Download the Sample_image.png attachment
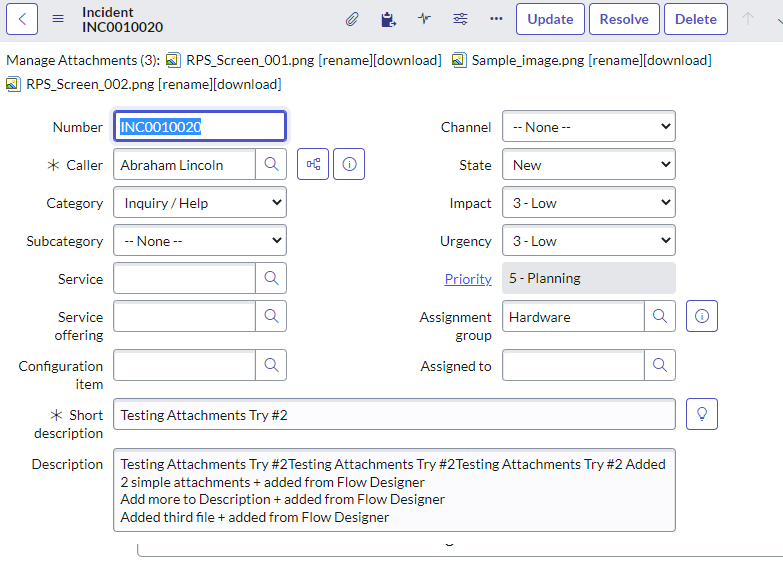The width and height of the screenshot is (783, 561). pos(678,60)
